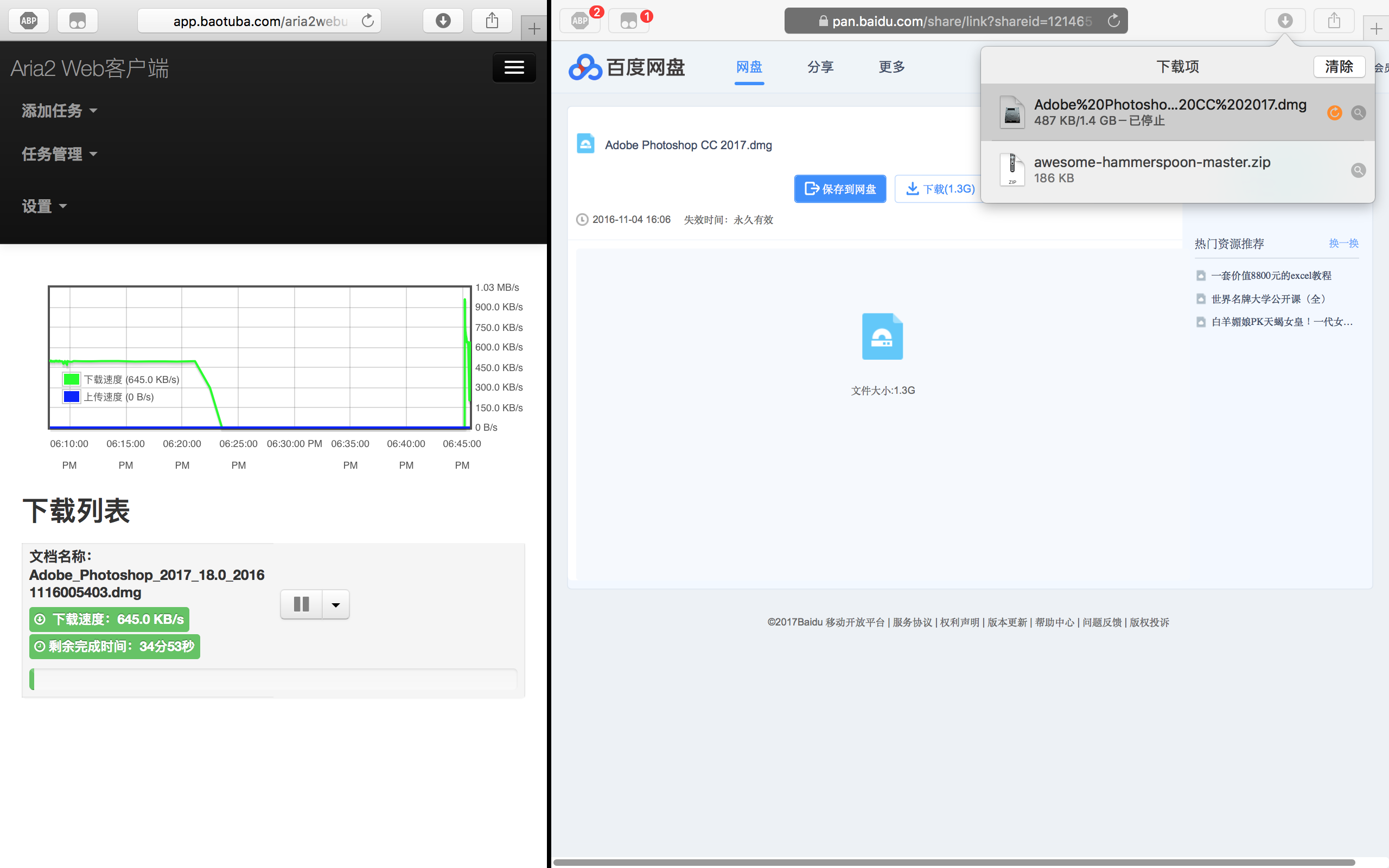Click the share icon in the right browser toolbar

pos(1334,21)
